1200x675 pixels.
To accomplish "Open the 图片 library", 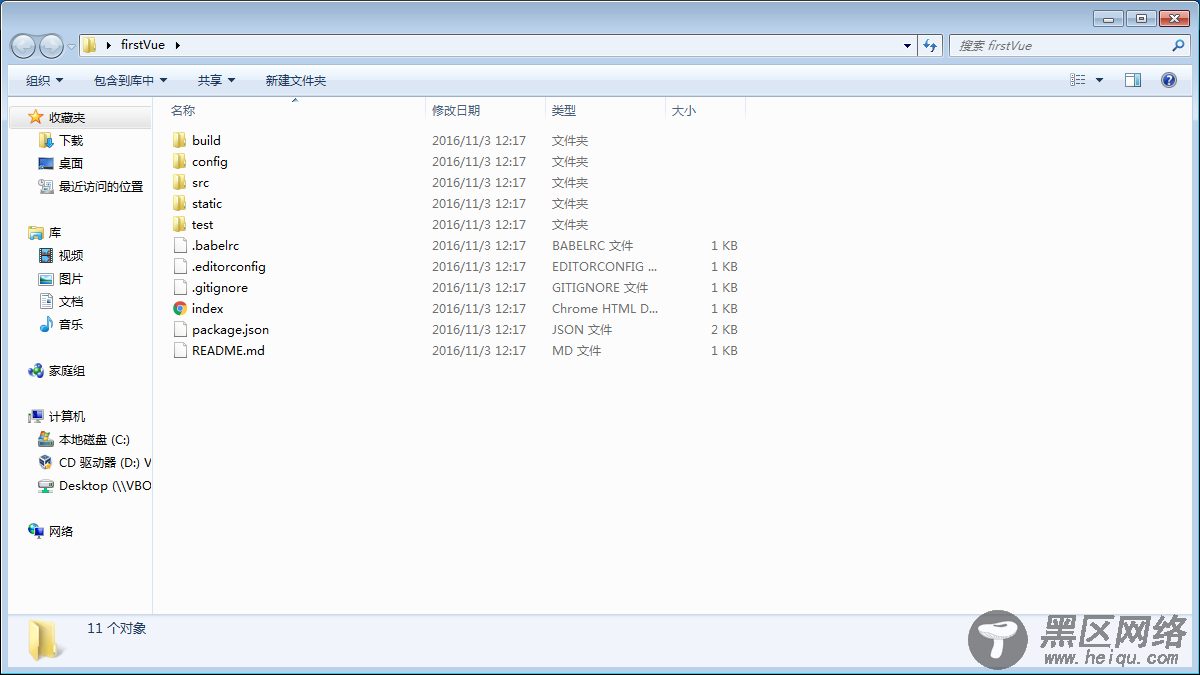I will [x=71, y=279].
